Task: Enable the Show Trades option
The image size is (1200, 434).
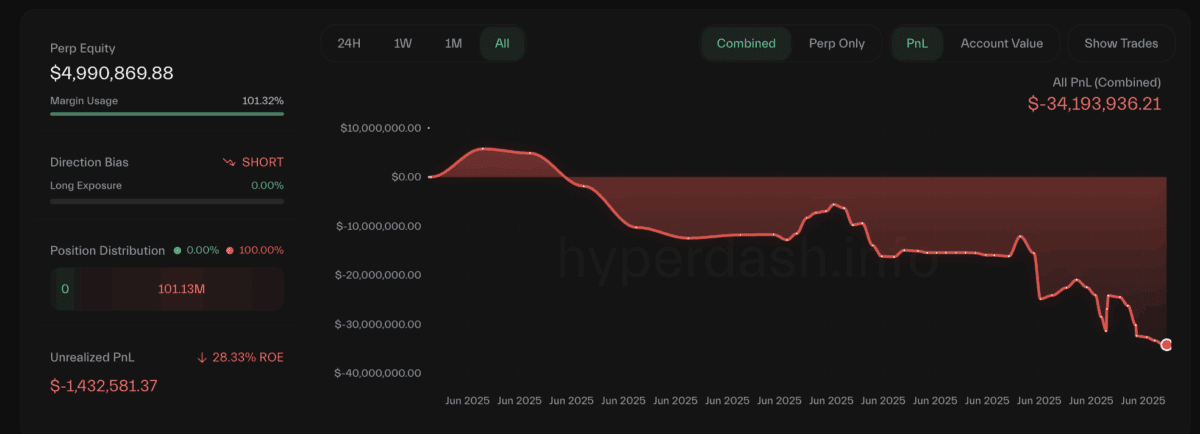Action: point(1121,43)
